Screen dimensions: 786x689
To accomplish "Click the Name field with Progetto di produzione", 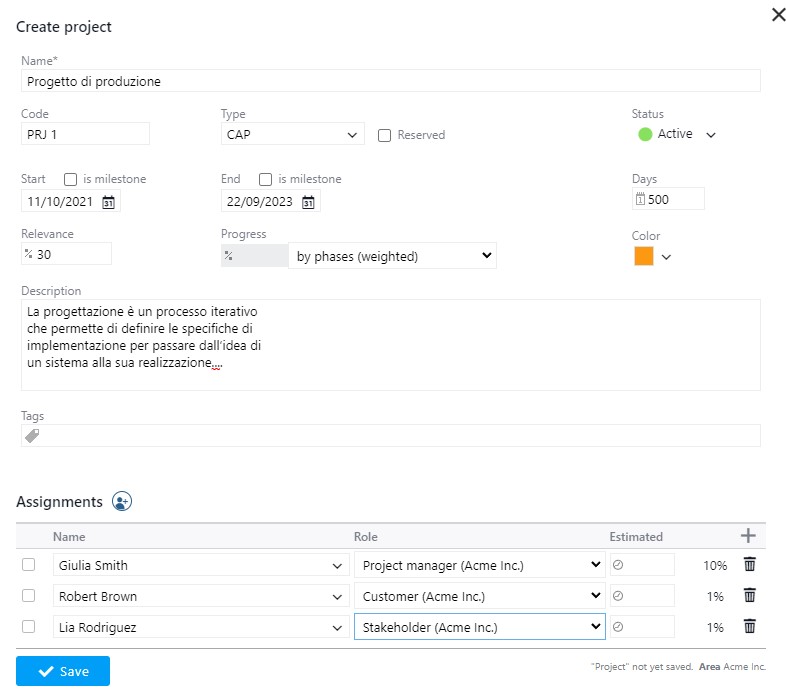I will (x=390, y=81).
